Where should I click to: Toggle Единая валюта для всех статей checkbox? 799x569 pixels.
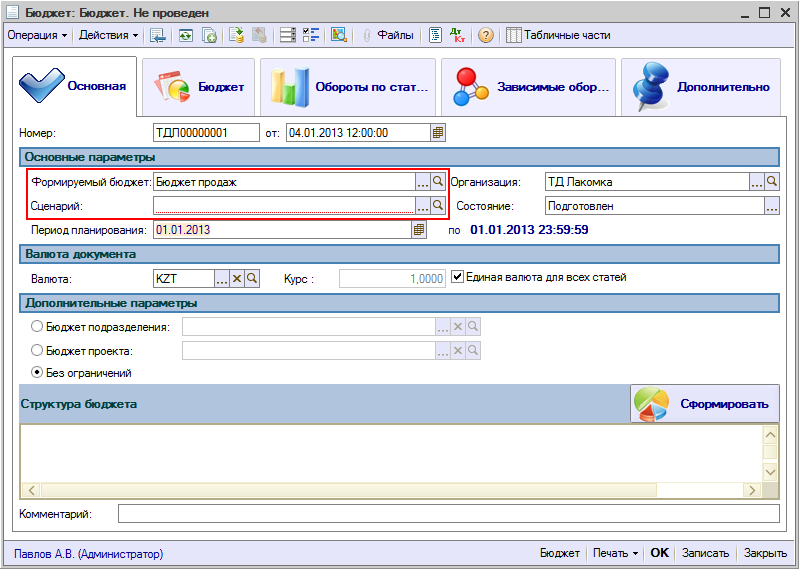[458, 277]
